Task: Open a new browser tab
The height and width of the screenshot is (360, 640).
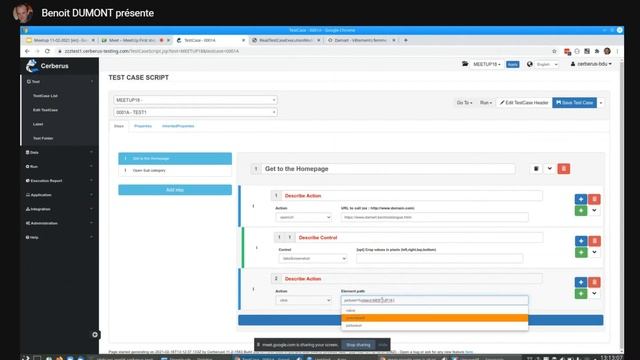Action: [406, 40]
